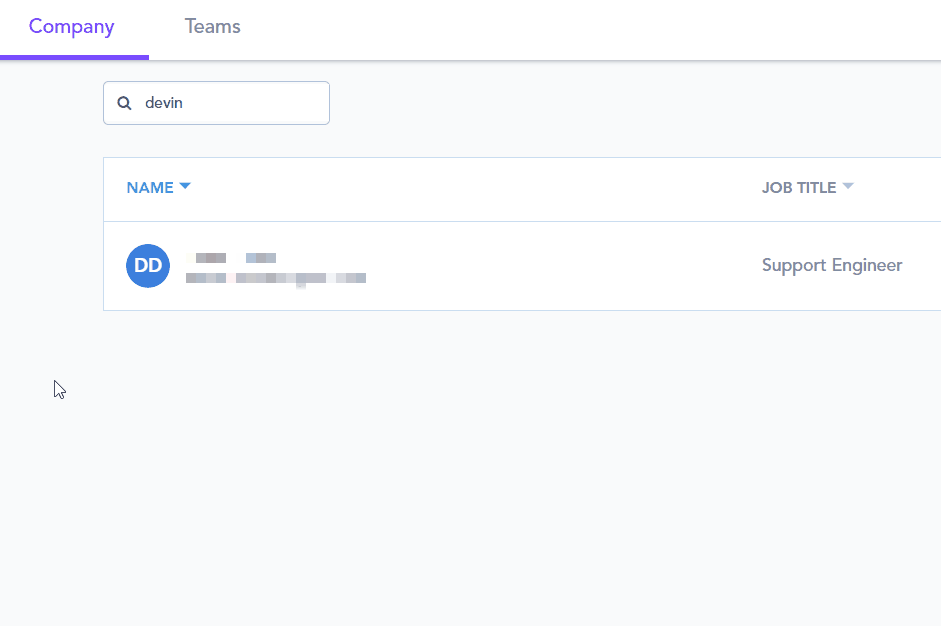Click the "DD" initials in the avatar
This screenshot has height=626, width=941.
(148, 266)
